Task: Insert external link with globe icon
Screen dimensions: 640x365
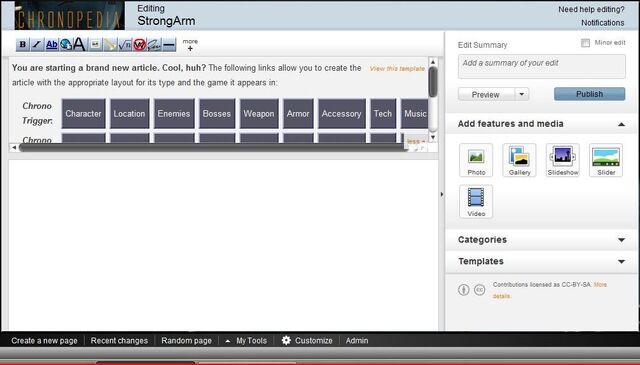Action: coord(66,45)
